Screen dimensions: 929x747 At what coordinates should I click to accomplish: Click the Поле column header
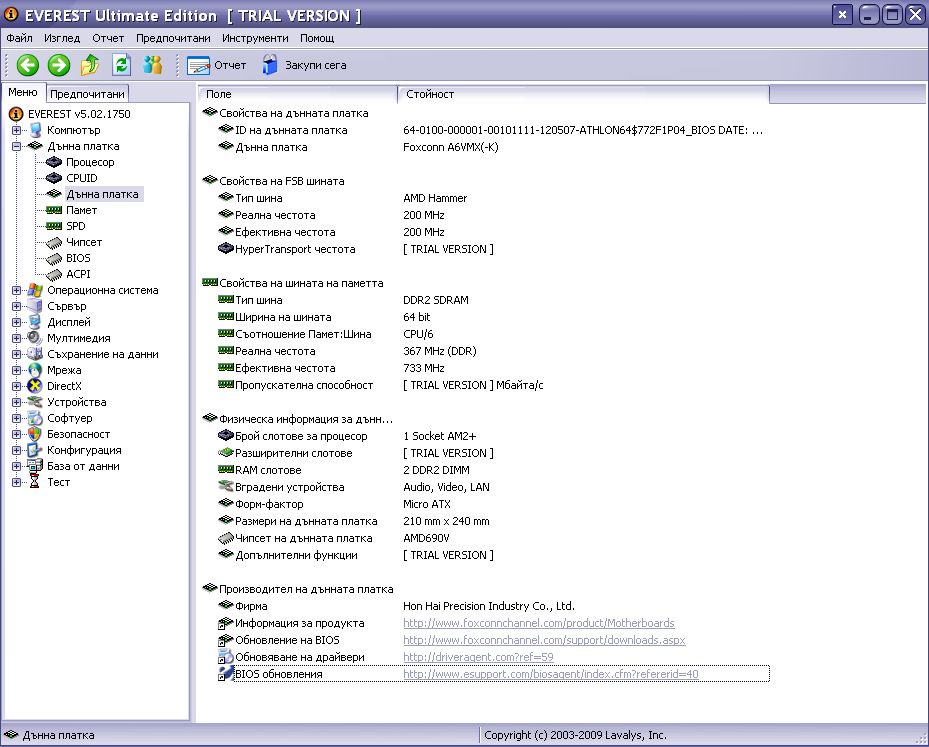pos(298,94)
